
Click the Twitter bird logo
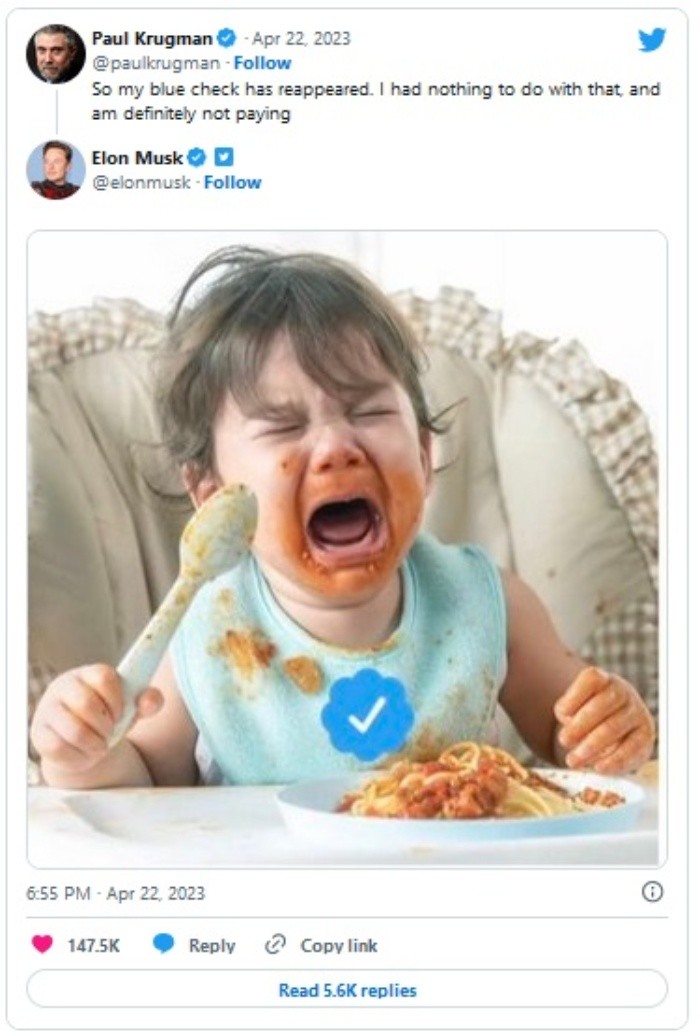652,39
